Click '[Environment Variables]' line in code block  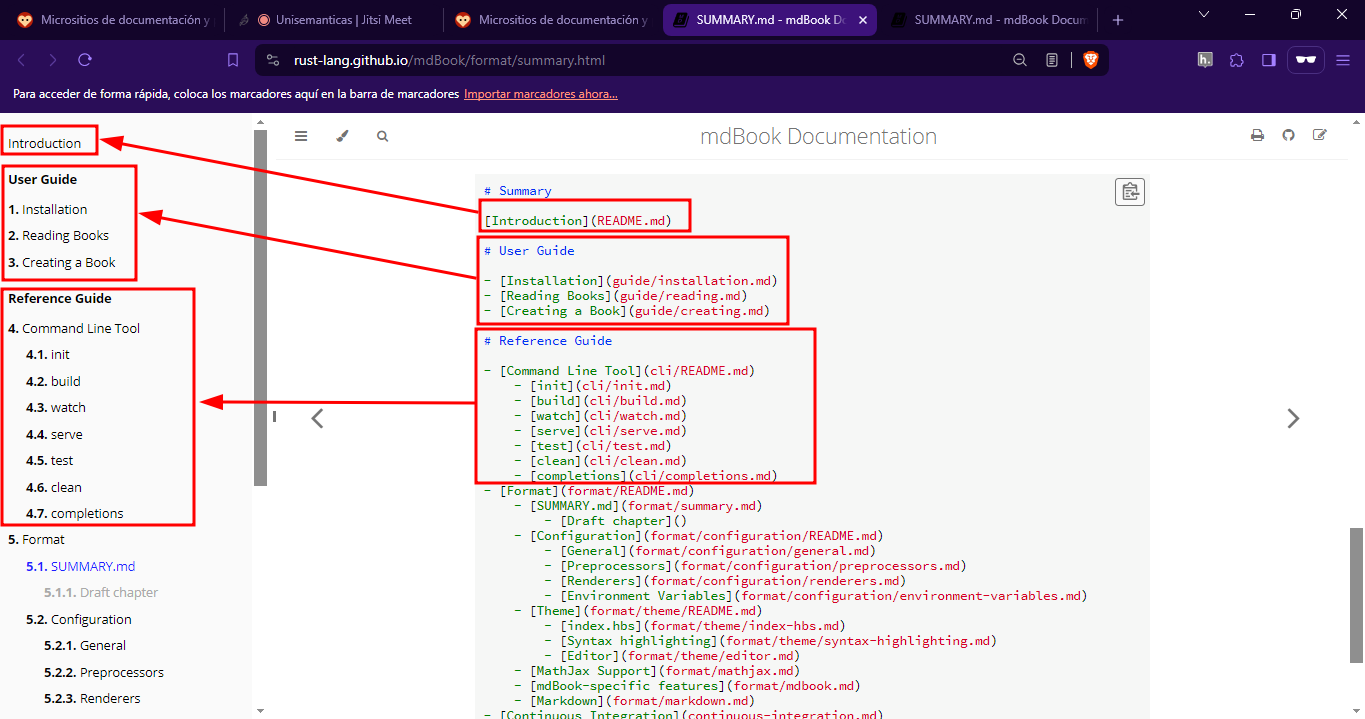tap(815, 596)
